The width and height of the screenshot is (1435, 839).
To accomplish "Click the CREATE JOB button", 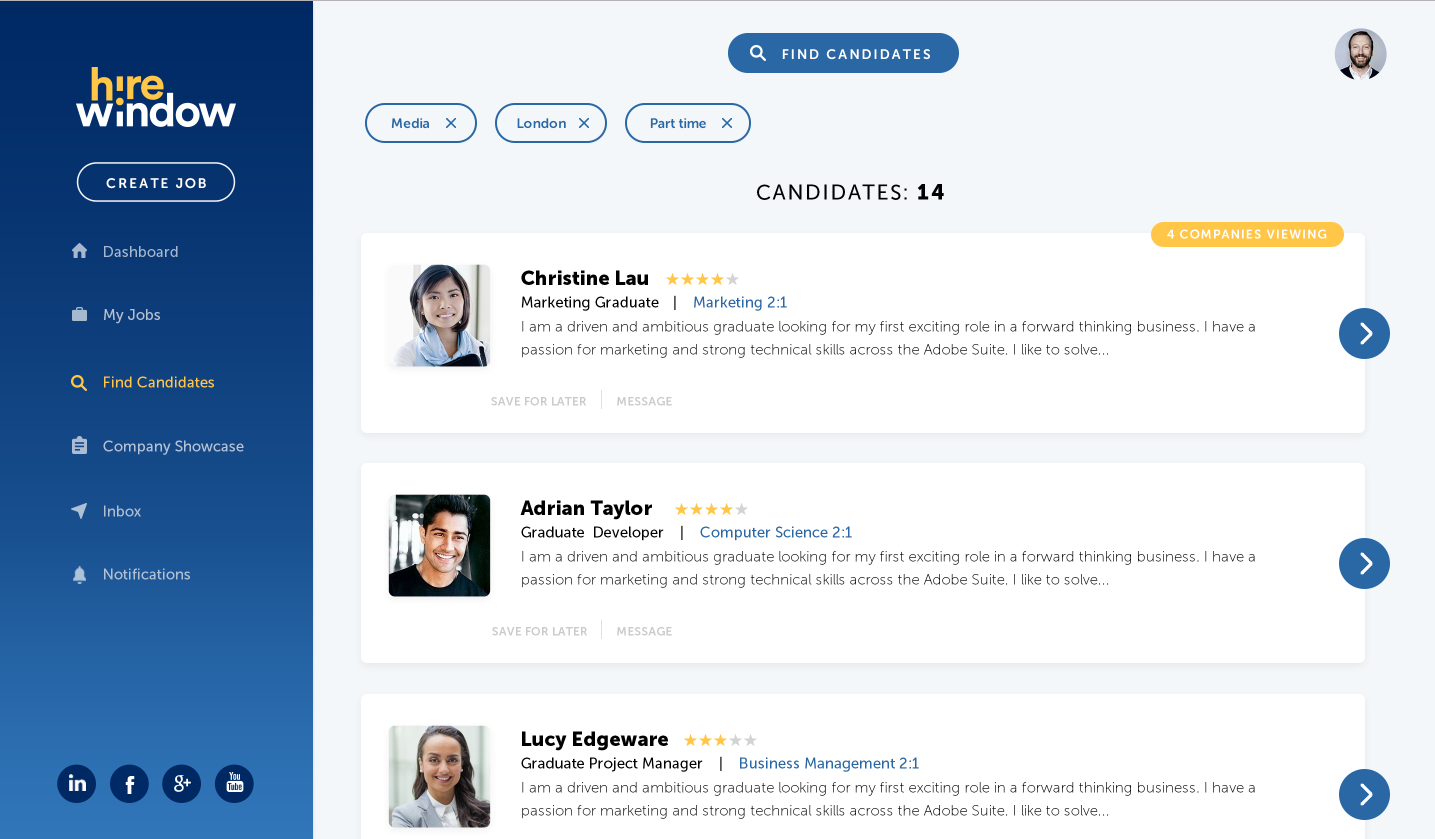I will pyautogui.click(x=156, y=182).
